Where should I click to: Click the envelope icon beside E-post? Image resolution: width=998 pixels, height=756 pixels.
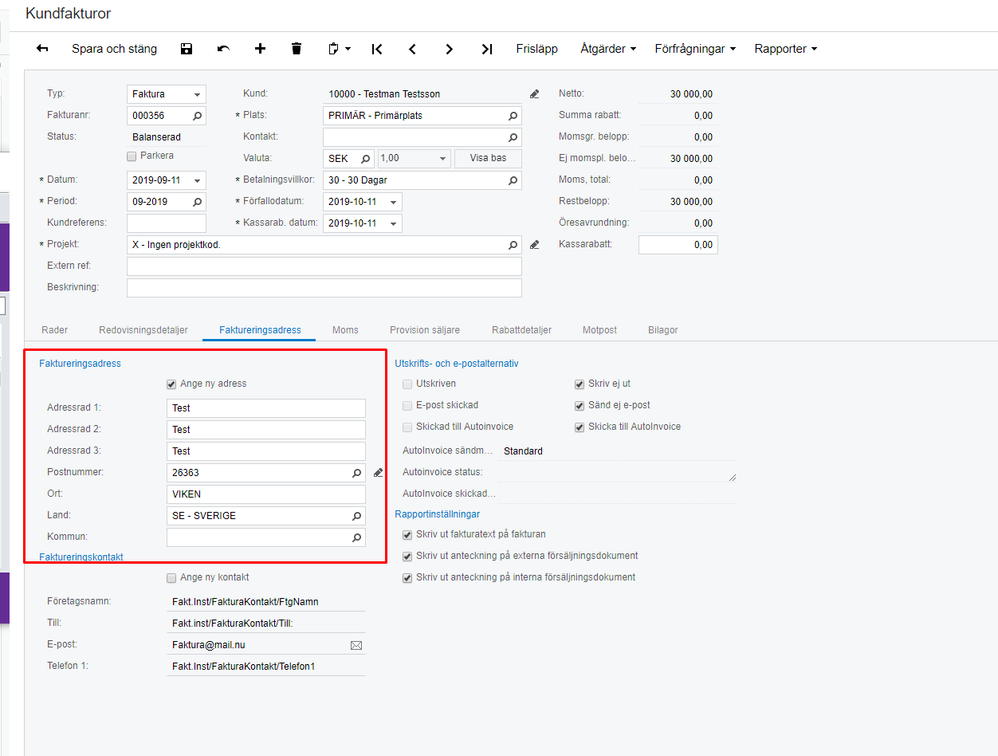(356, 645)
